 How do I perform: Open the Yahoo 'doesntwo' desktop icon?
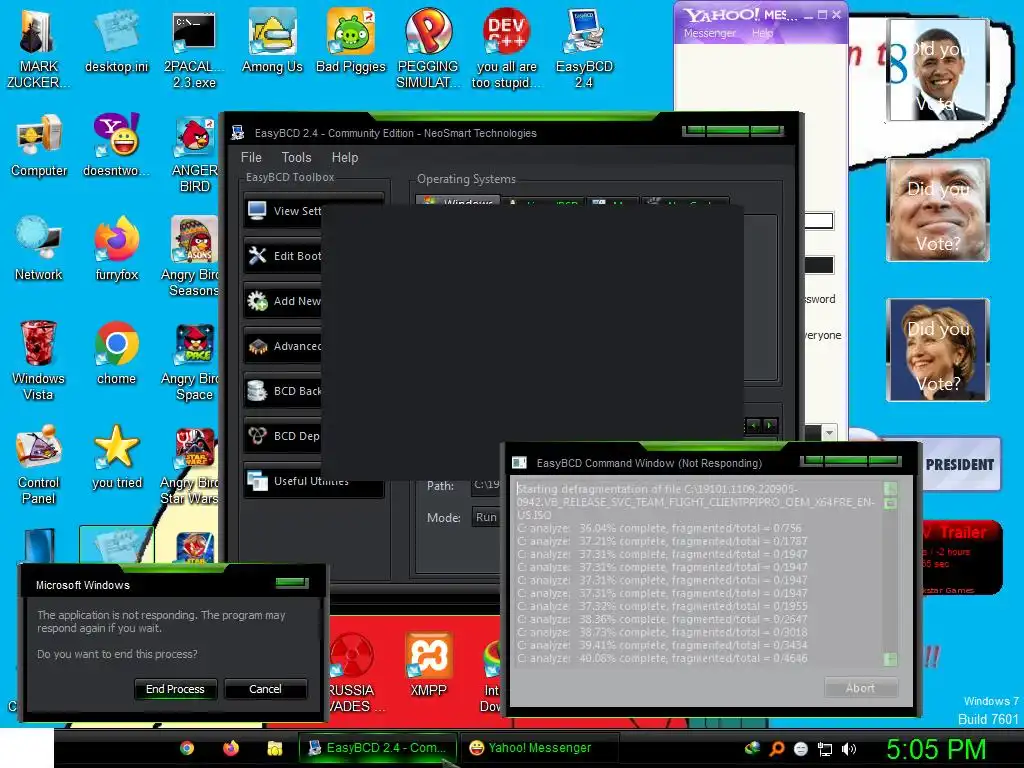pos(116,145)
